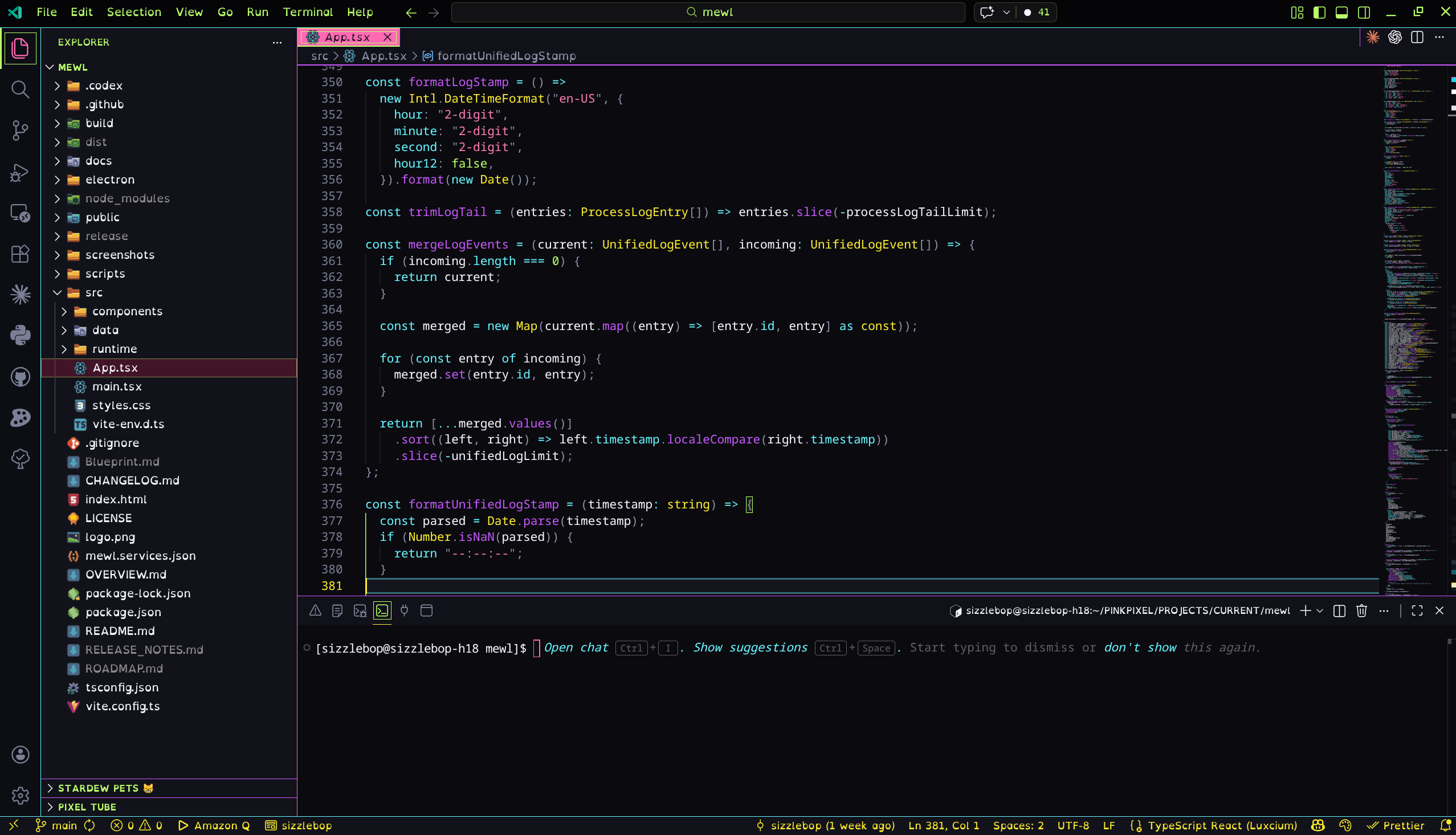Image resolution: width=1456 pixels, height=835 pixels.
Task: Collapse the src folder
Action: tap(93, 292)
